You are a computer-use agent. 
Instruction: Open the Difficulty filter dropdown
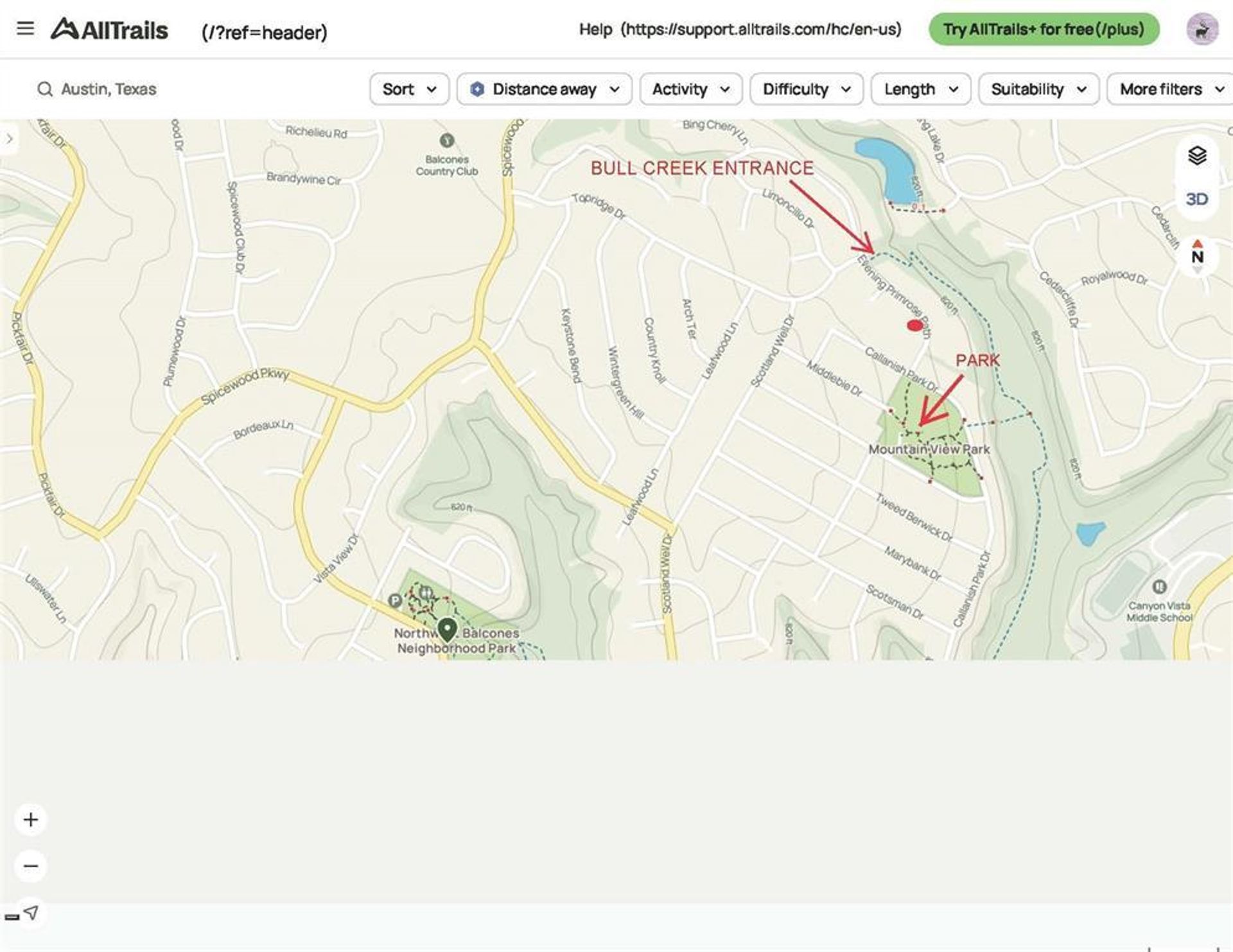pos(807,89)
